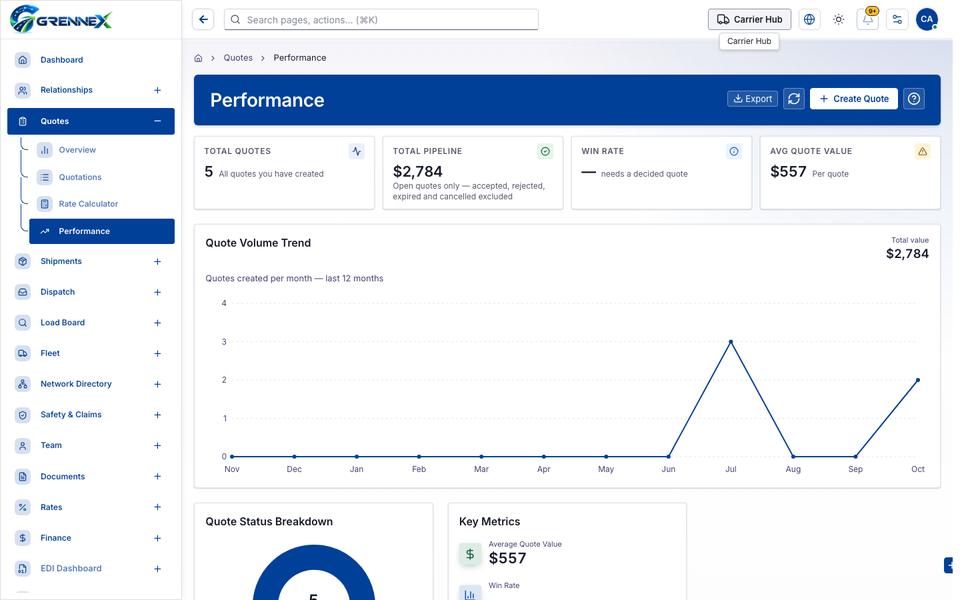Click the back arrow button

(203, 20)
